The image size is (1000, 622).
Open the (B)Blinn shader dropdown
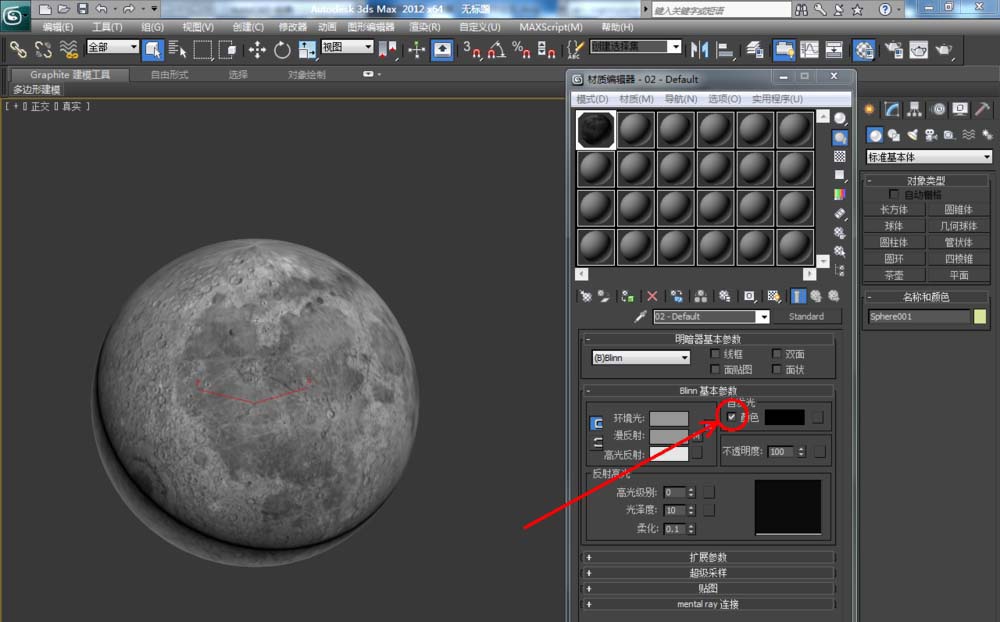[x=641, y=357]
